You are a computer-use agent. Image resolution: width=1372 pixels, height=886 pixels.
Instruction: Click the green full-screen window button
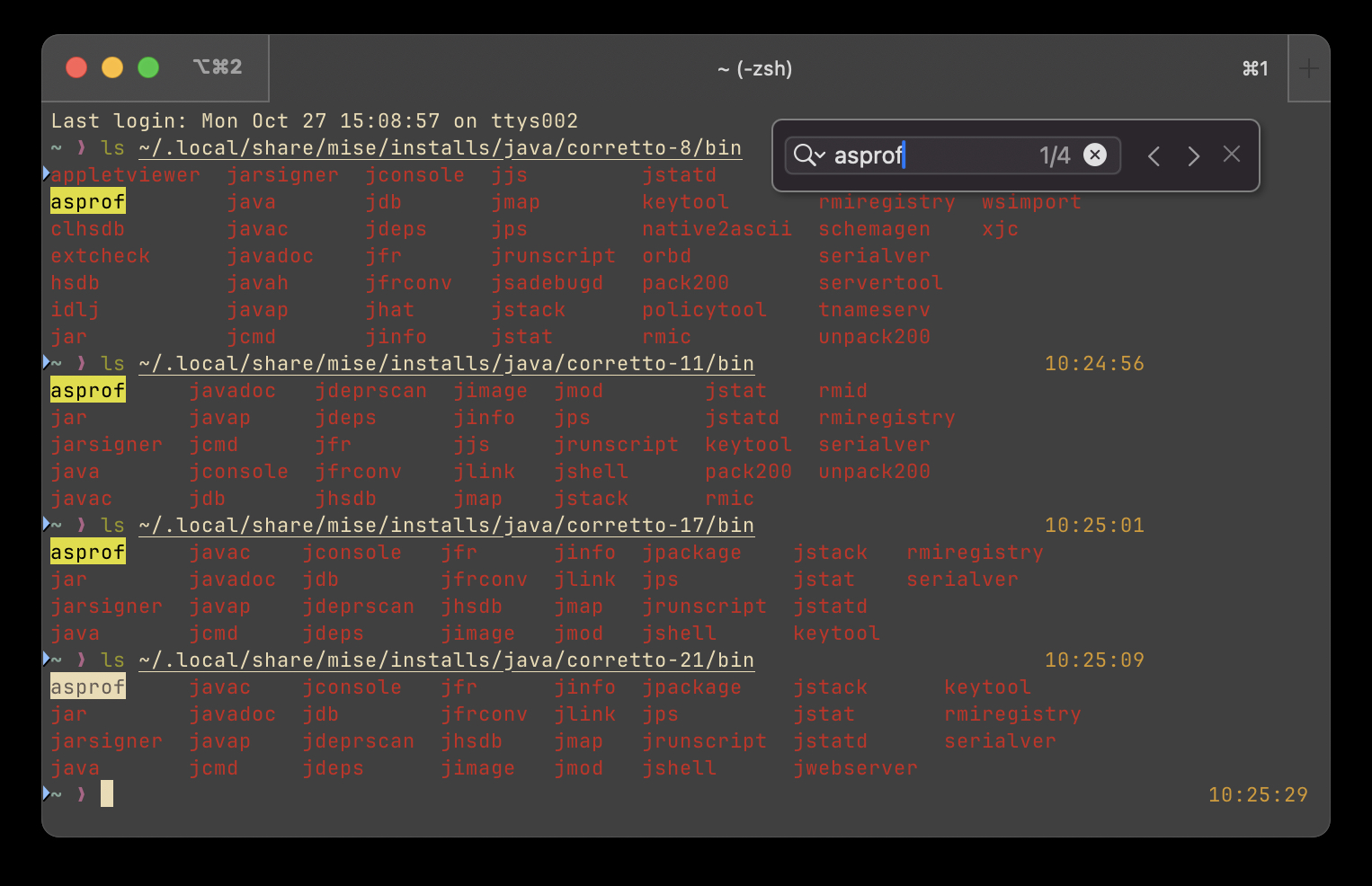[148, 67]
